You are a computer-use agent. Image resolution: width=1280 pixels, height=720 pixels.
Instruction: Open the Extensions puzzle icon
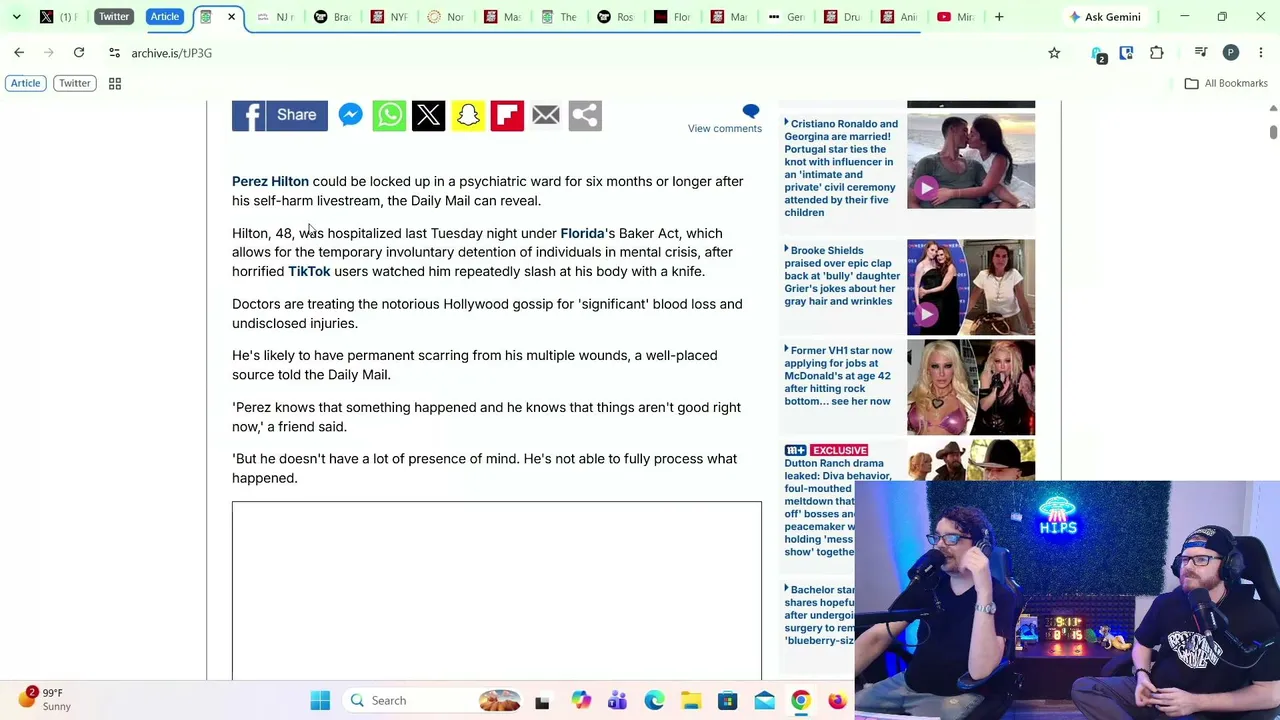(x=1157, y=53)
